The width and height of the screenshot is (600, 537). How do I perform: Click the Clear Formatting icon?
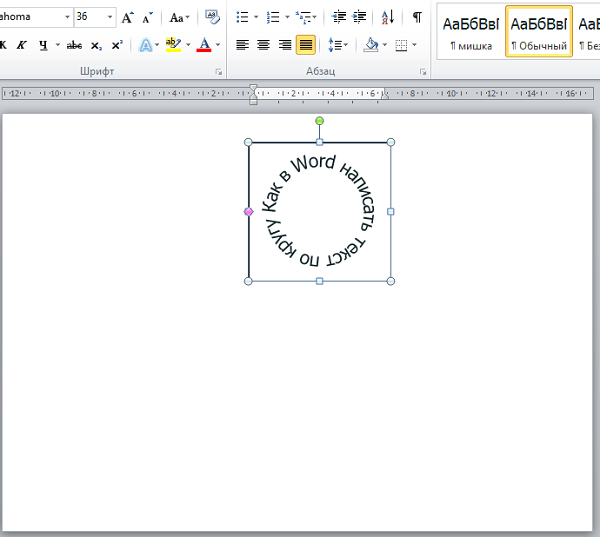tap(211, 17)
